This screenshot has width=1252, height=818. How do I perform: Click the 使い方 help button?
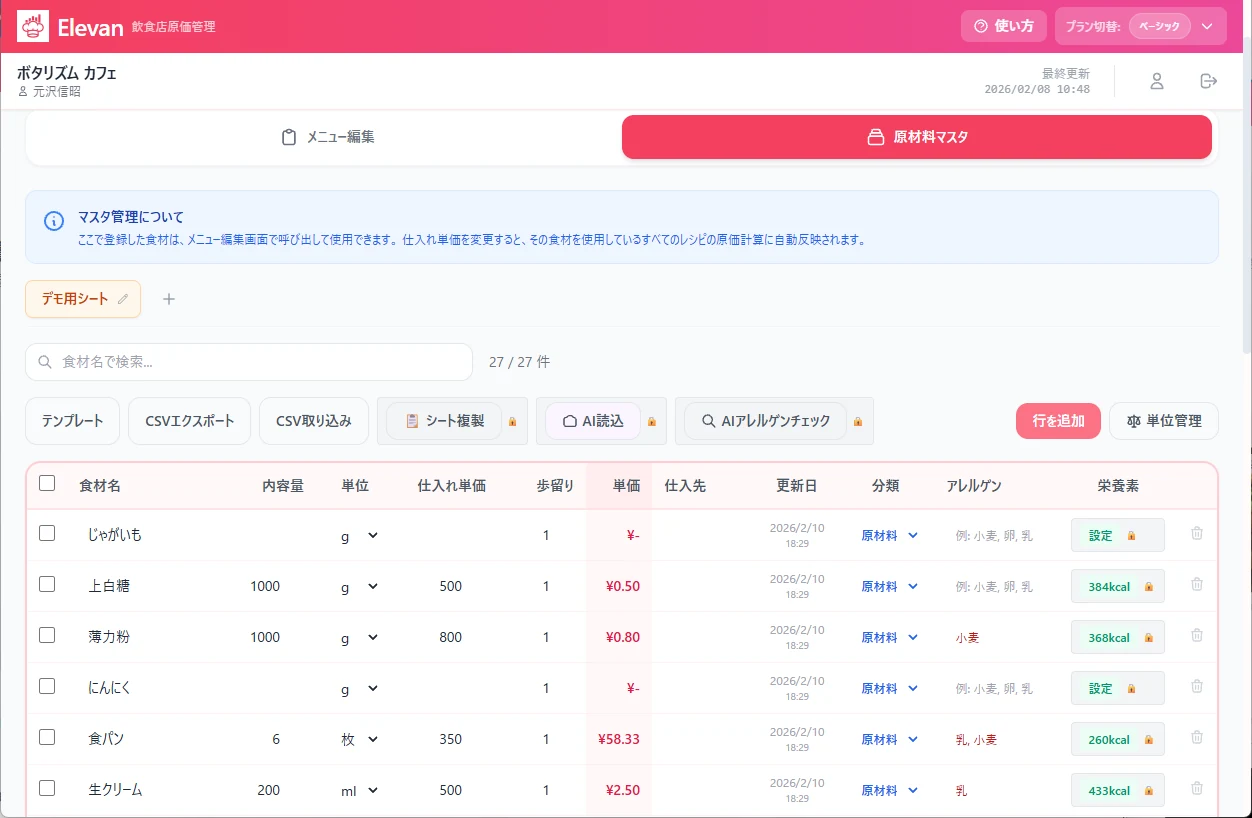(1004, 26)
